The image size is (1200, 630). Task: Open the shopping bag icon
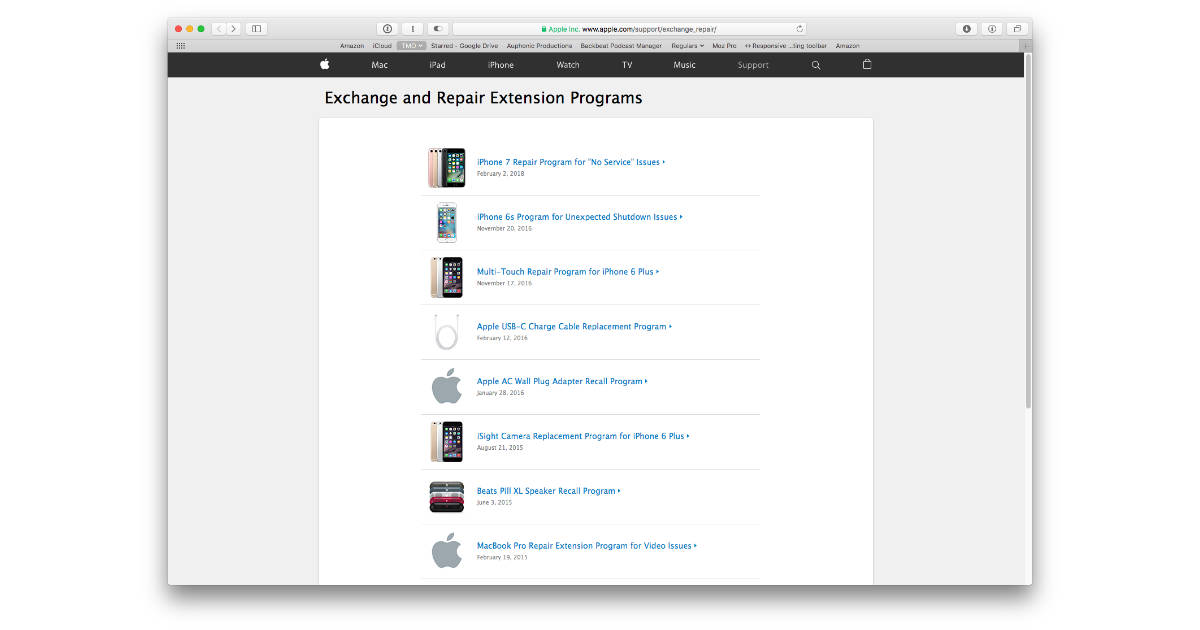[x=867, y=65]
